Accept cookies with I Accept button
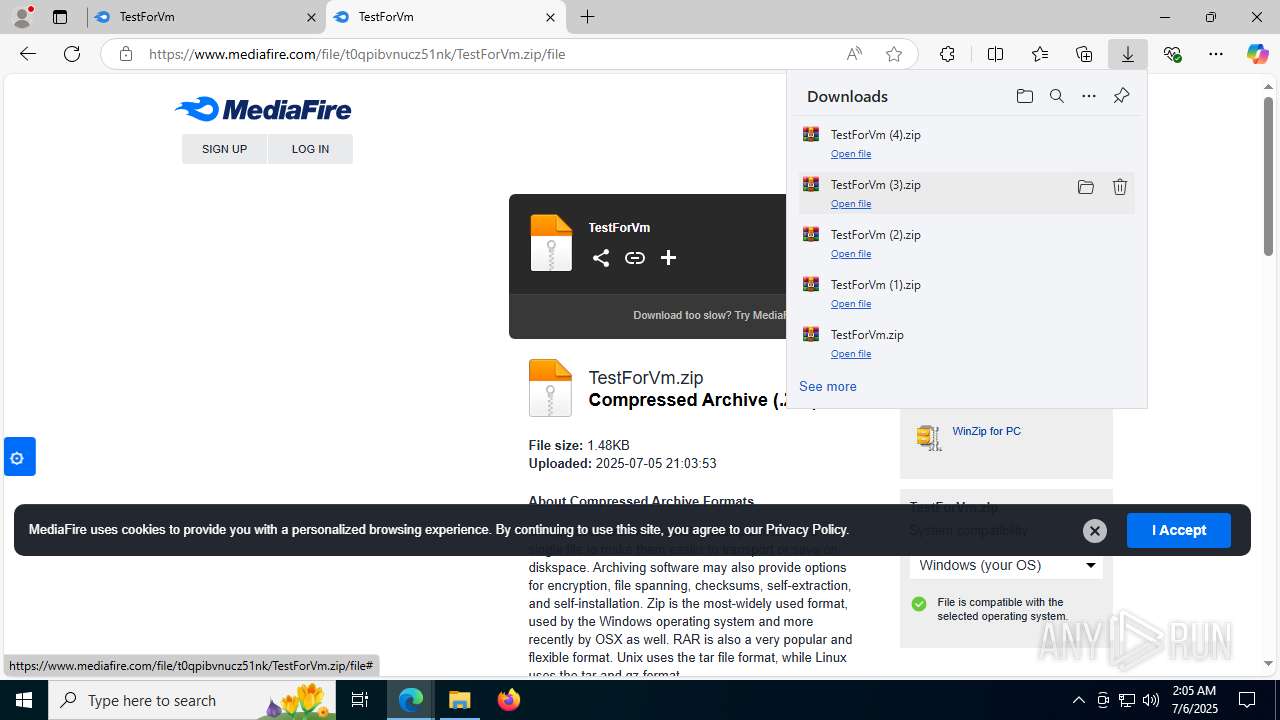The height and width of the screenshot is (720, 1280). [1178, 530]
